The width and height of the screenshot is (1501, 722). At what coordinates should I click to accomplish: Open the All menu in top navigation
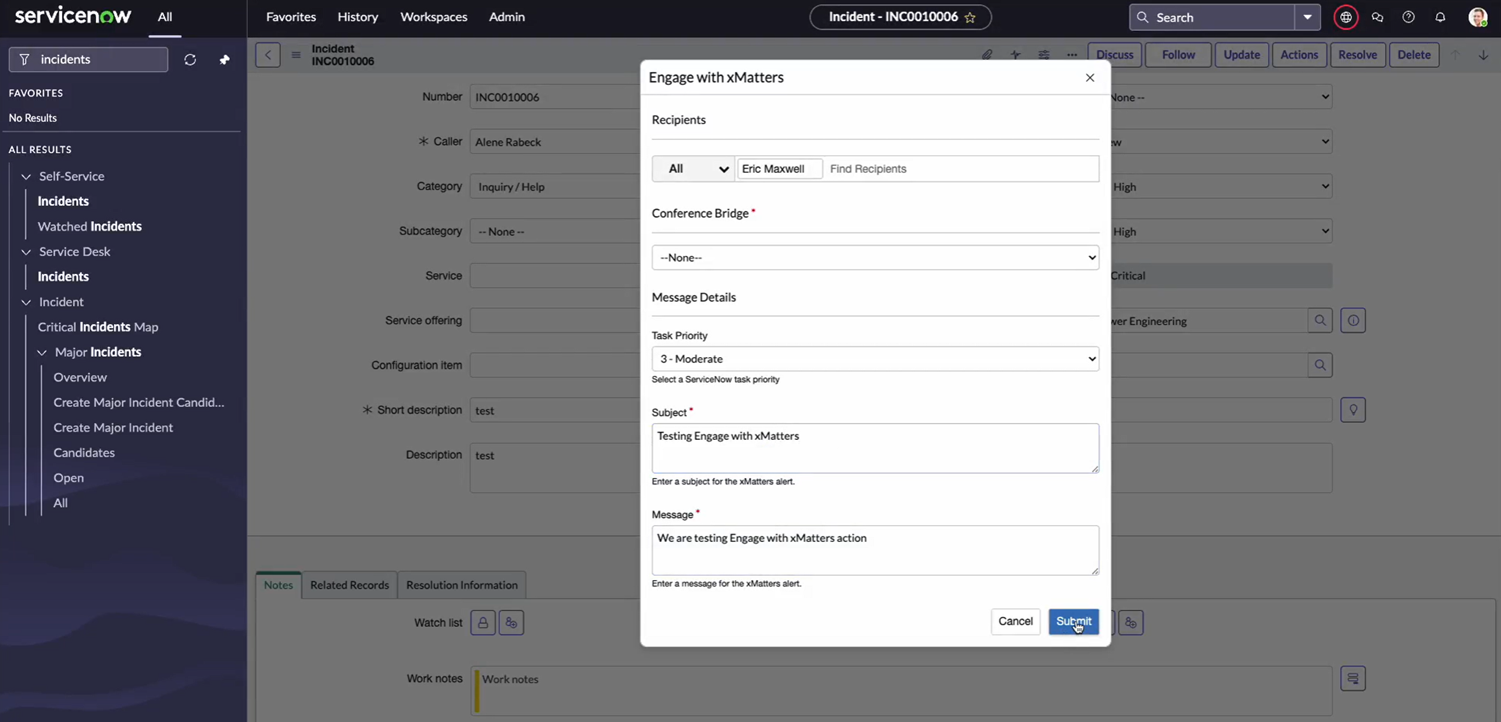pos(165,17)
